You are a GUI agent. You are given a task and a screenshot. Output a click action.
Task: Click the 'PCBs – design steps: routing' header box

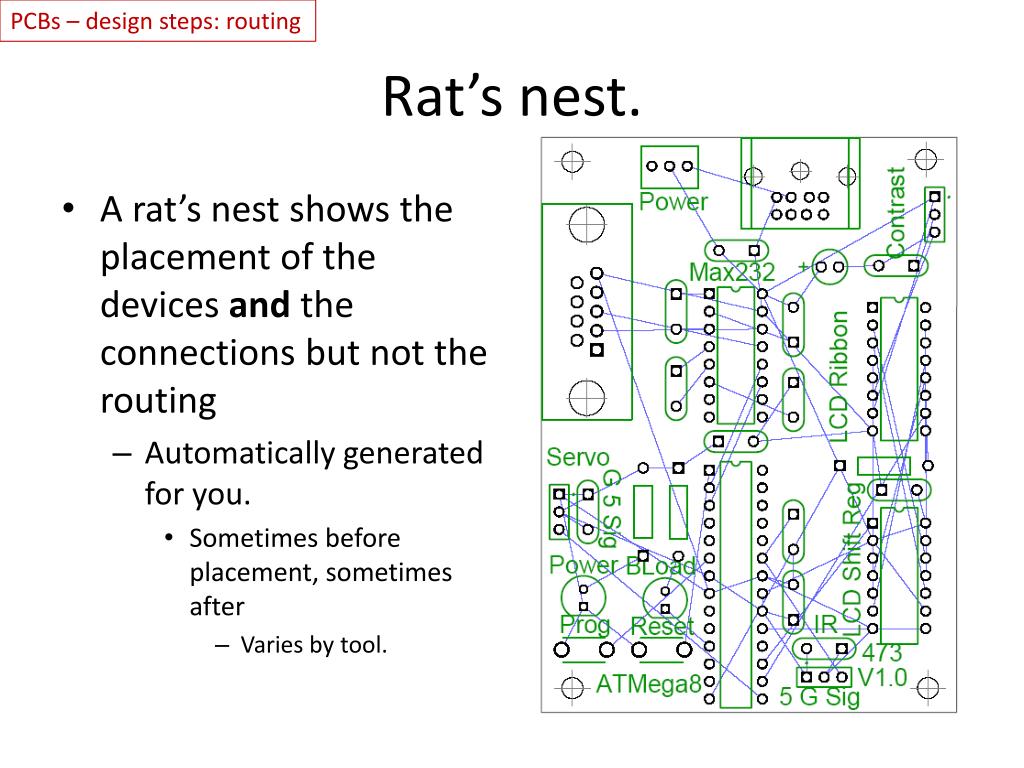point(157,21)
